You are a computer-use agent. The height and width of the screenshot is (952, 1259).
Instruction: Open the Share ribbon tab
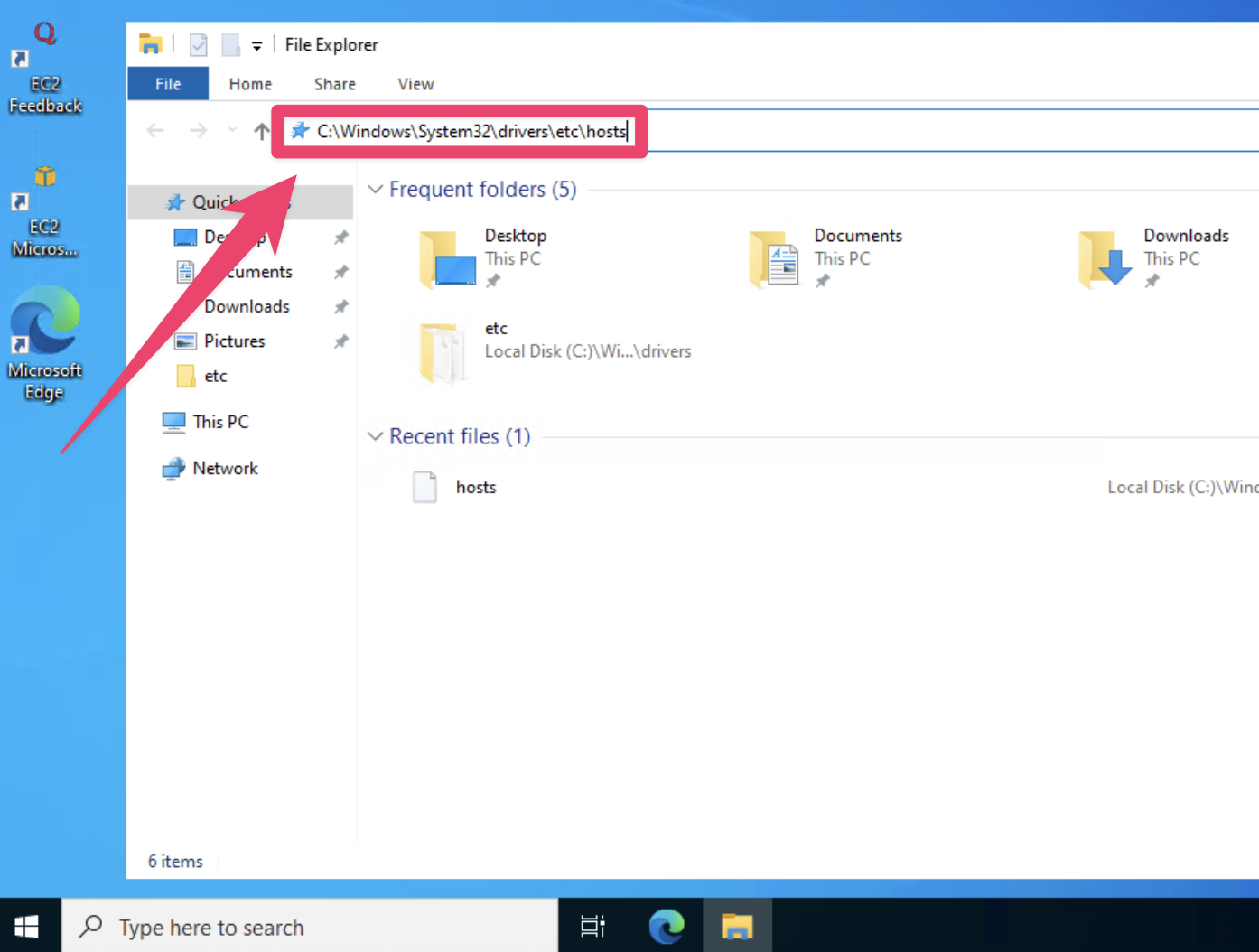pyautogui.click(x=334, y=84)
